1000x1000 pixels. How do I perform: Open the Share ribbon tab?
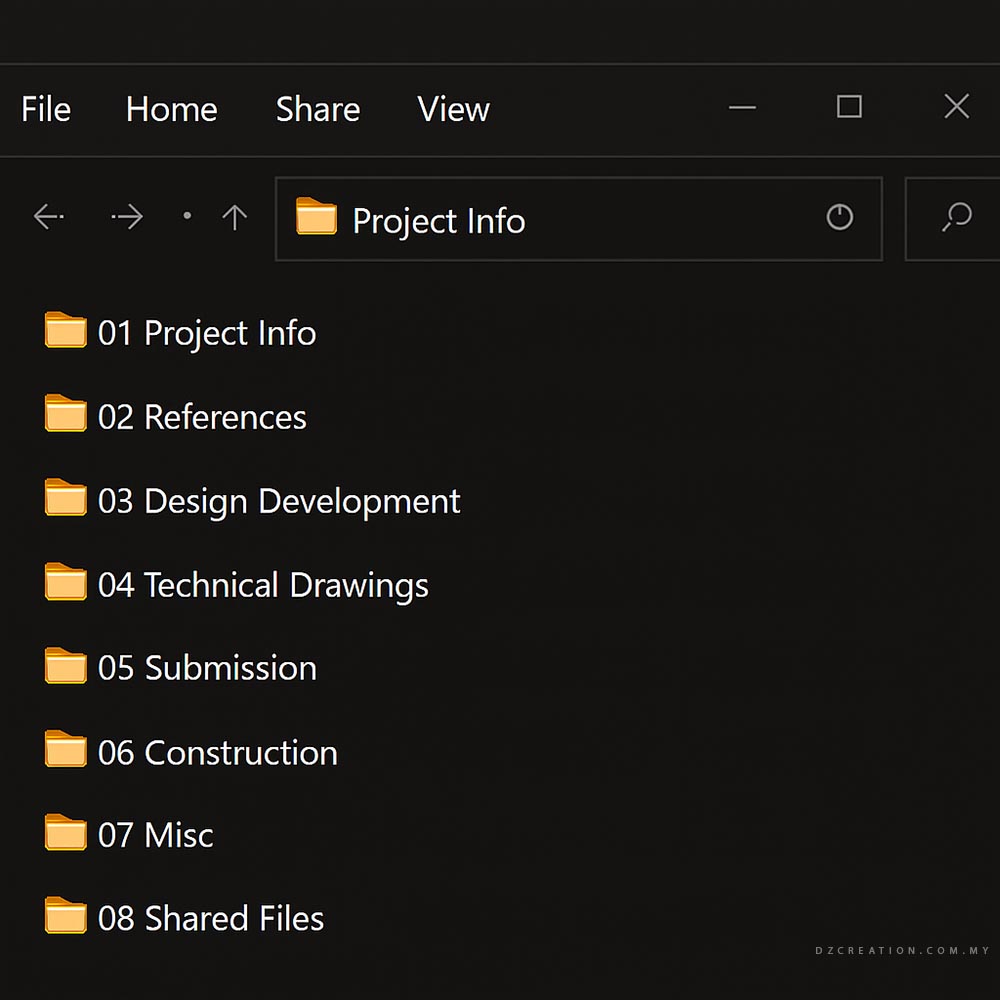click(x=317, y=109)
